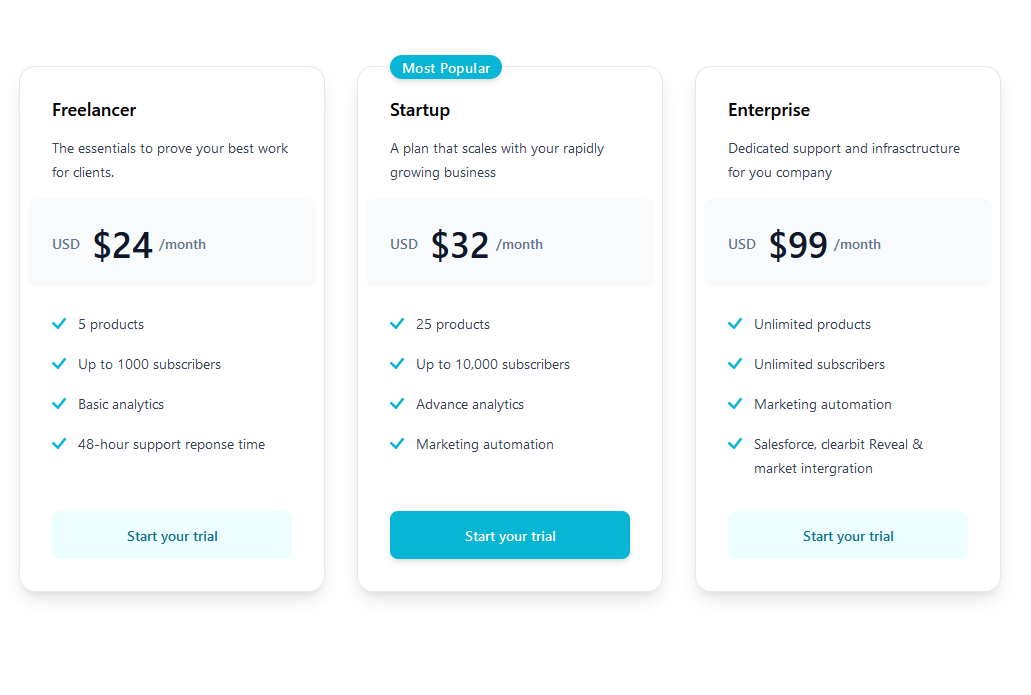
Task: Start your trial for the Freelancer plan
Action: pos(171,535)
